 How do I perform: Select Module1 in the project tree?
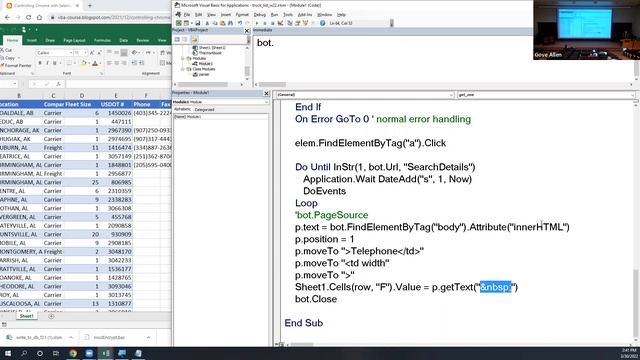pos(205,64)
